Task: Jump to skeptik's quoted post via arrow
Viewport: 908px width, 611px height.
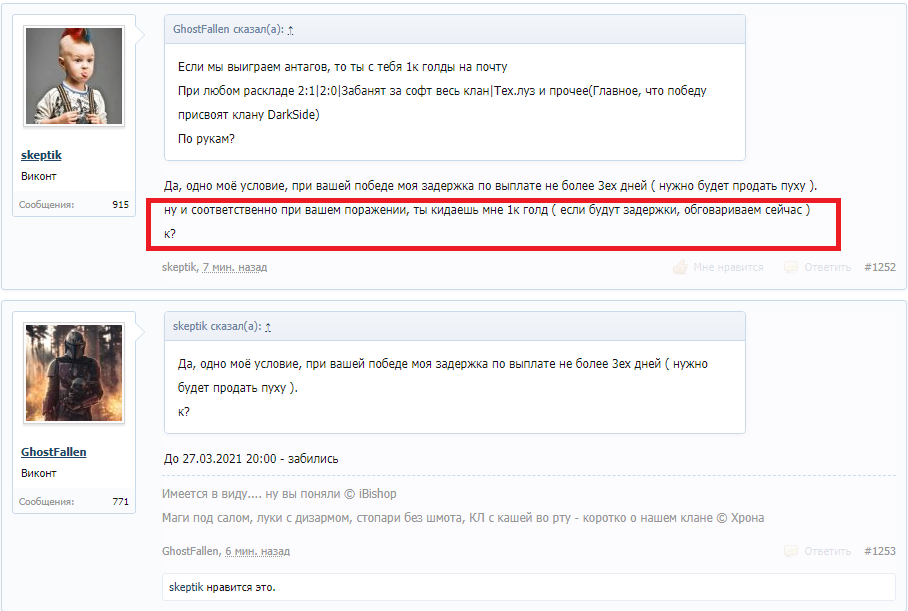Action: pos(268,327)
